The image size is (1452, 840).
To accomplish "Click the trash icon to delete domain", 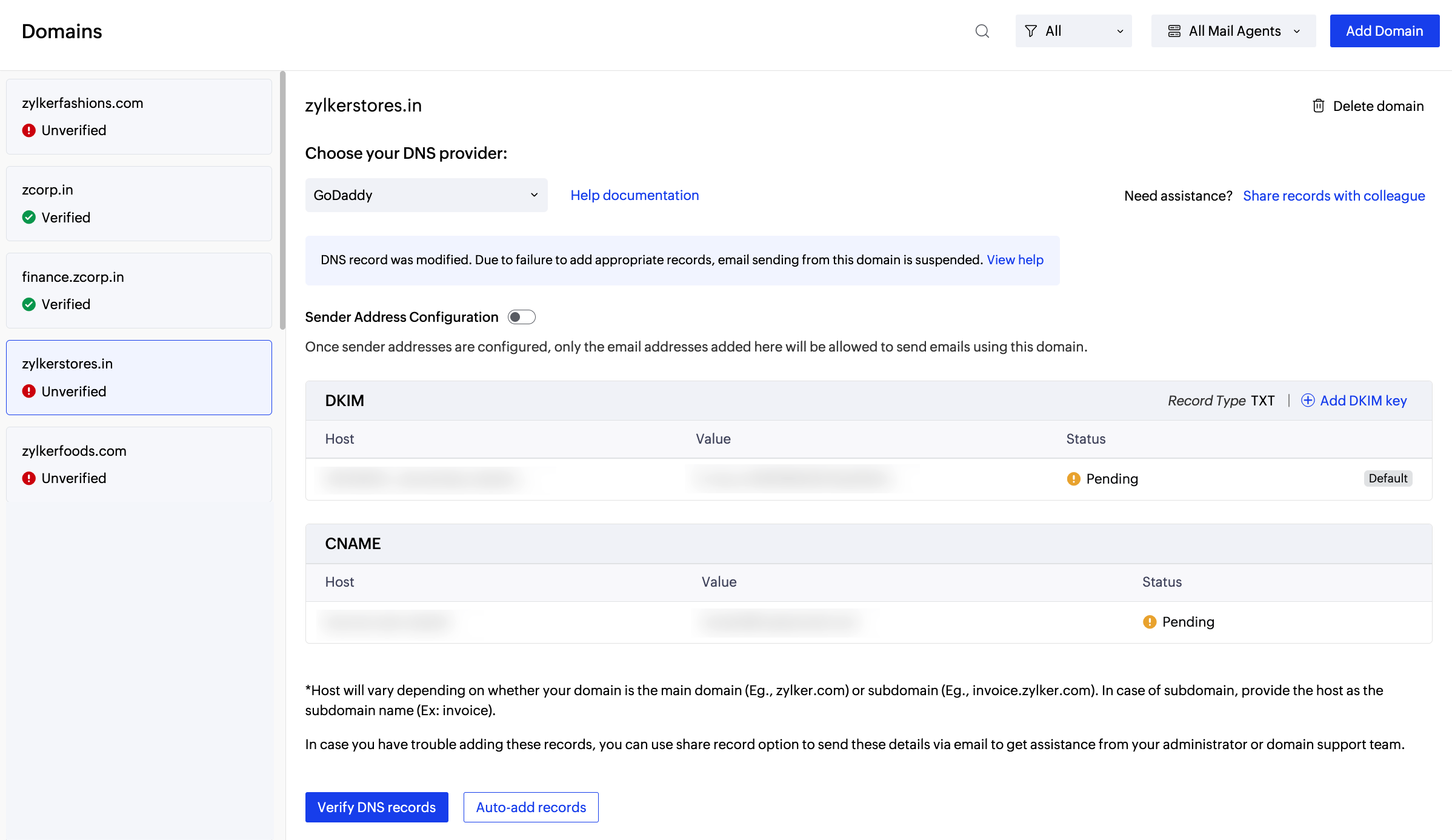I will tap(1318, 105).
